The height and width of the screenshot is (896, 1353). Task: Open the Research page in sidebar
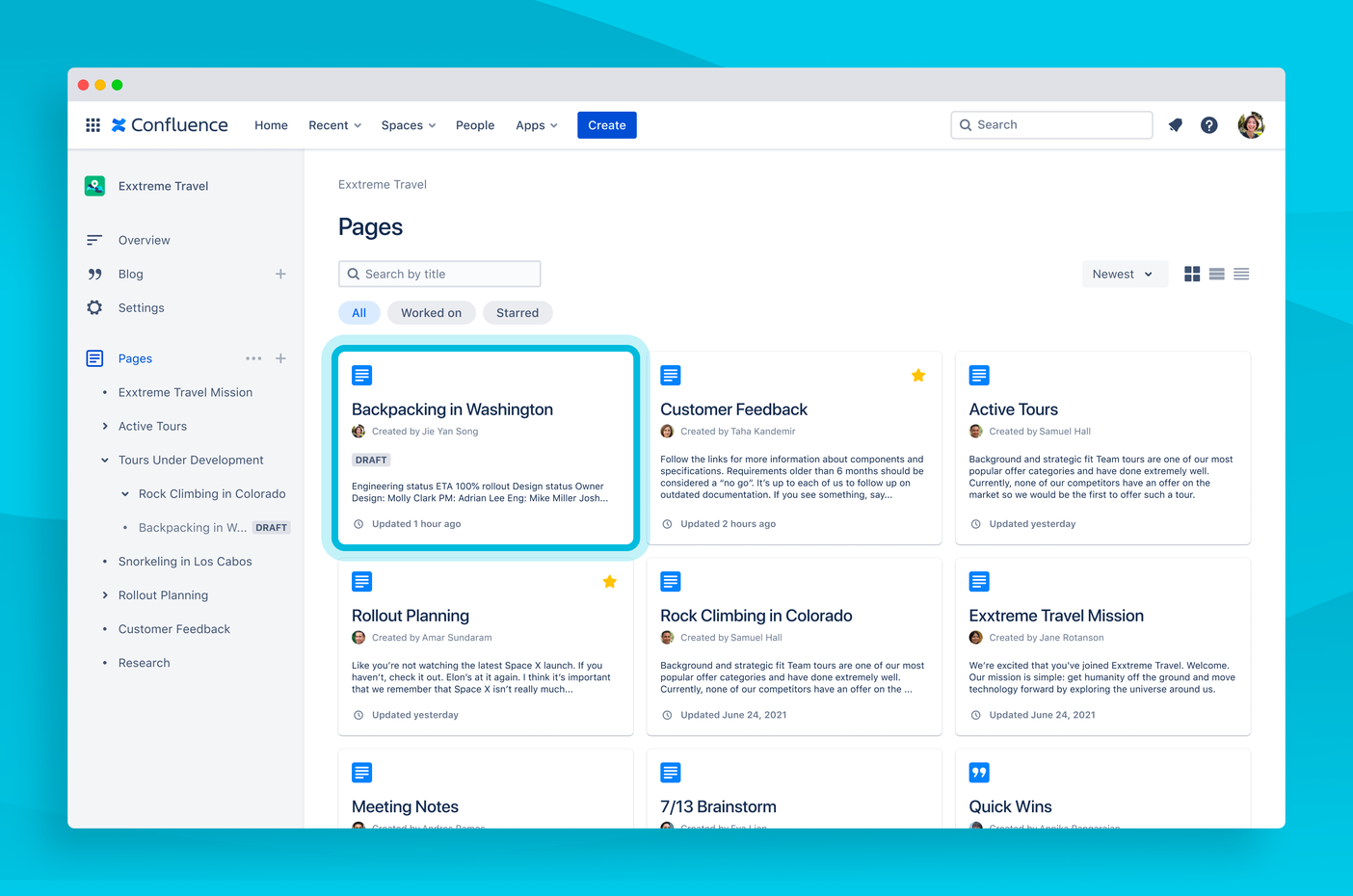tap(145, 663)
